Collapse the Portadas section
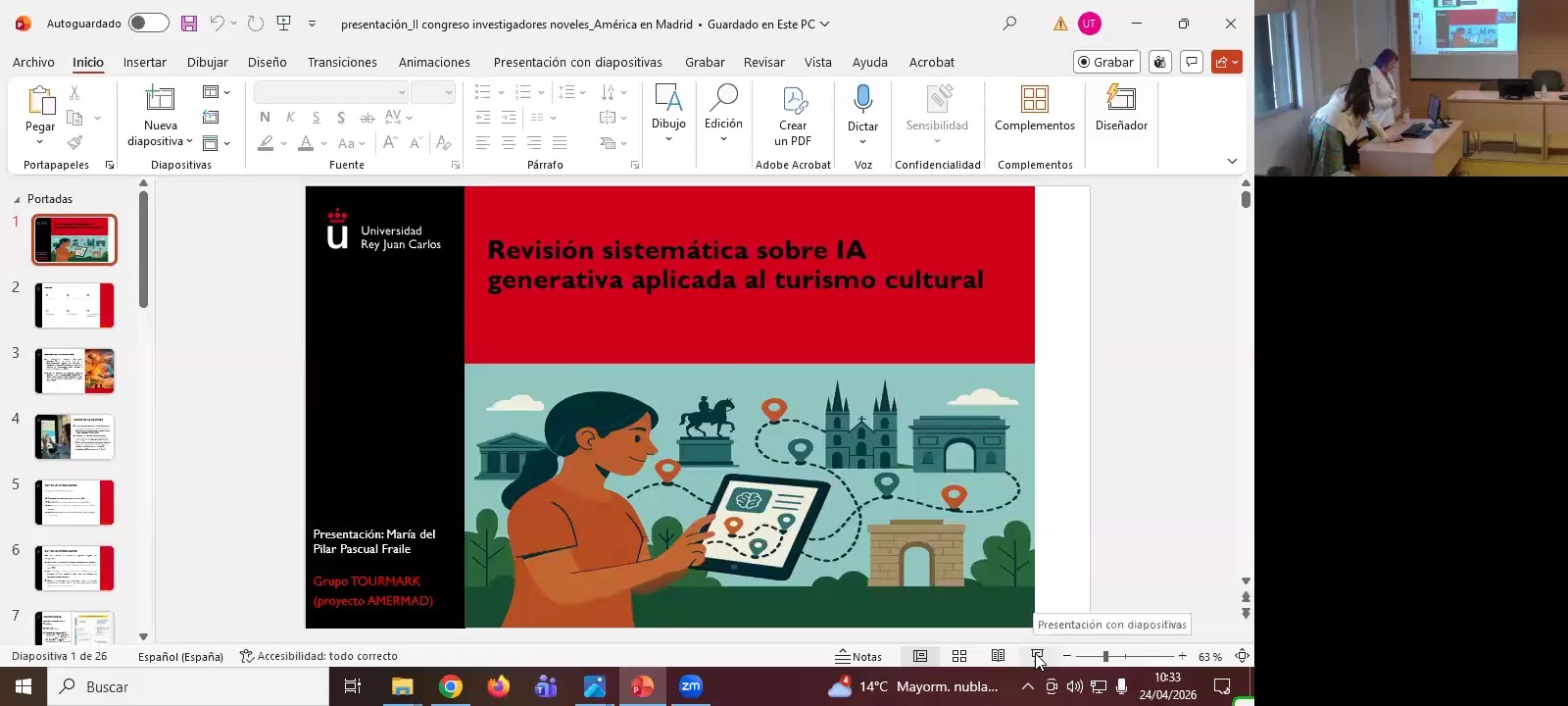1568x706 pixels. coord(17,199)
